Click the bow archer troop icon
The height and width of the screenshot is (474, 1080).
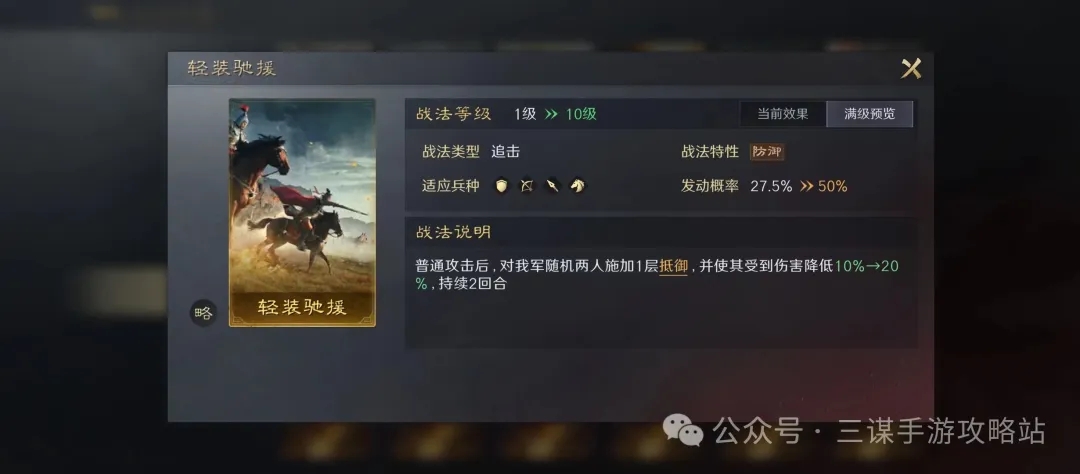click(x=527, y=185)
